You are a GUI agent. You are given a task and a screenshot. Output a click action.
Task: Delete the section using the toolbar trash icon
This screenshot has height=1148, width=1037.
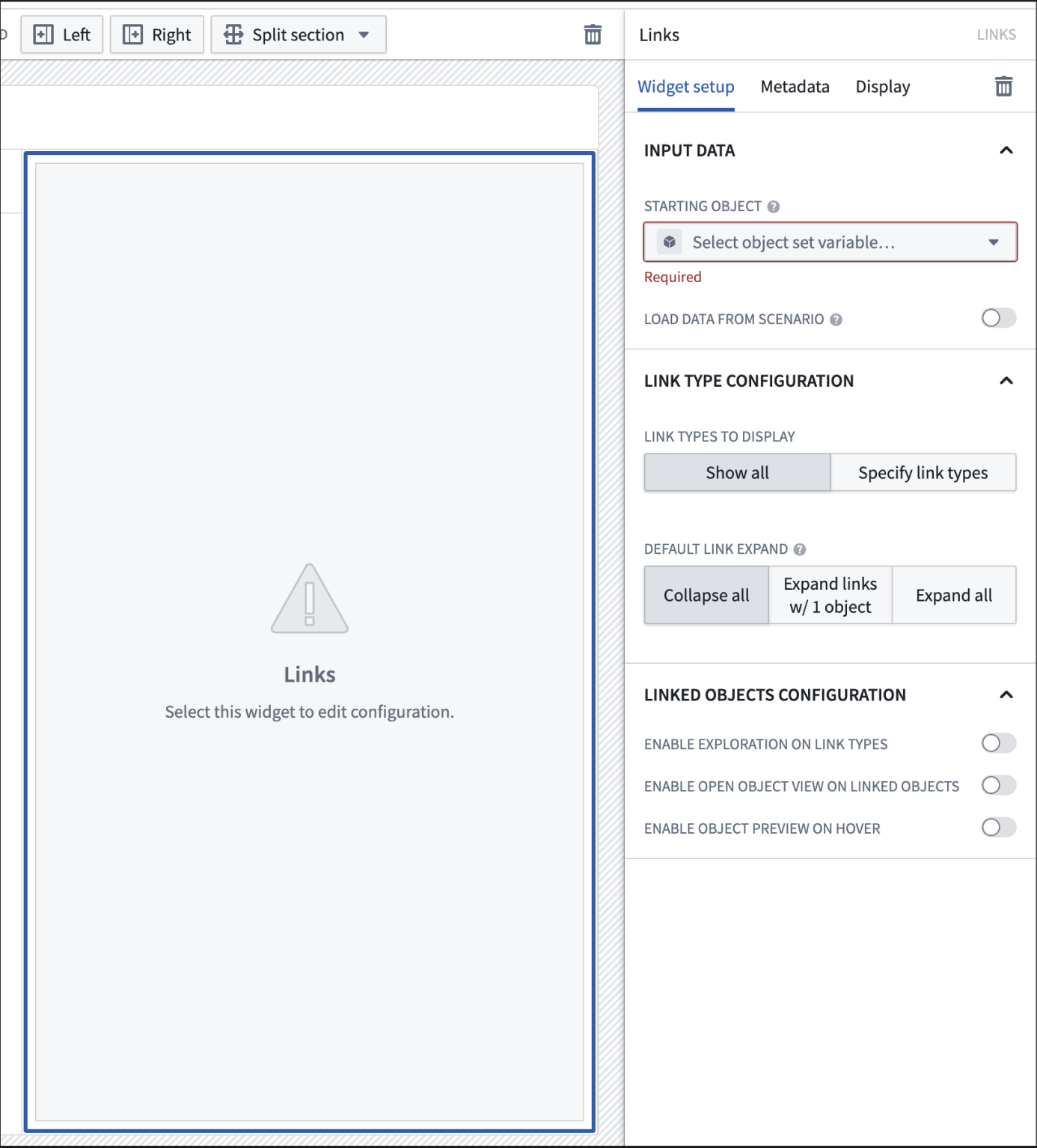[593, 34]
